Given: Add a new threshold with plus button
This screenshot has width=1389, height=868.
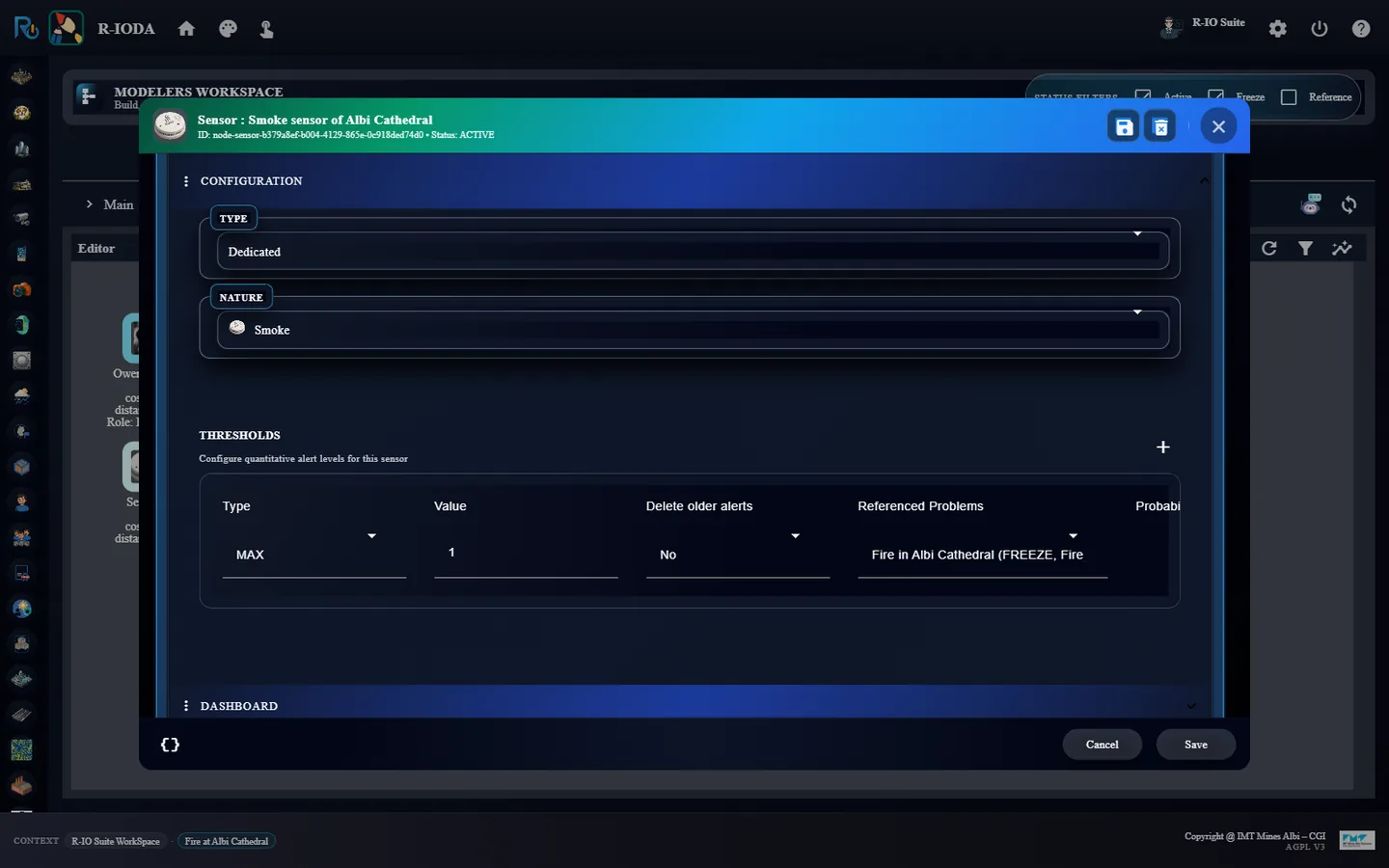Looking at the screenshot, I should [1163, 447].
